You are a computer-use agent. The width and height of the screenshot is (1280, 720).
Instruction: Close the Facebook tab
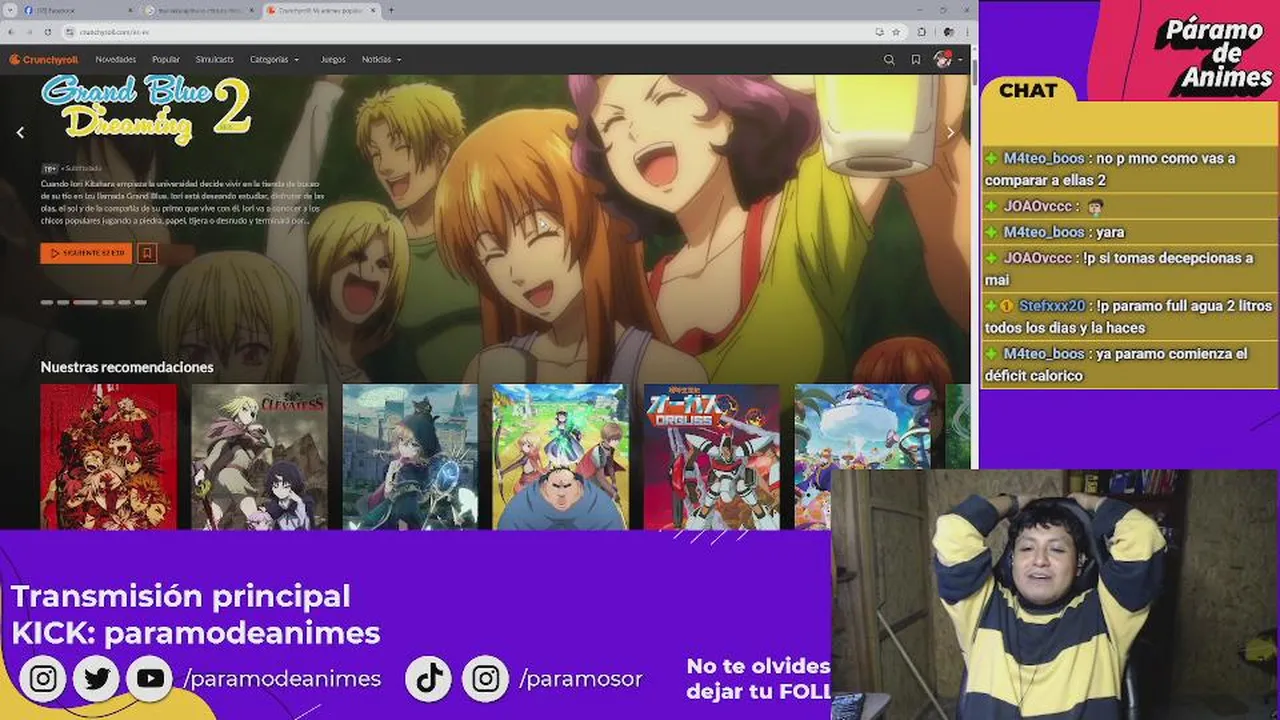point(130,10)
